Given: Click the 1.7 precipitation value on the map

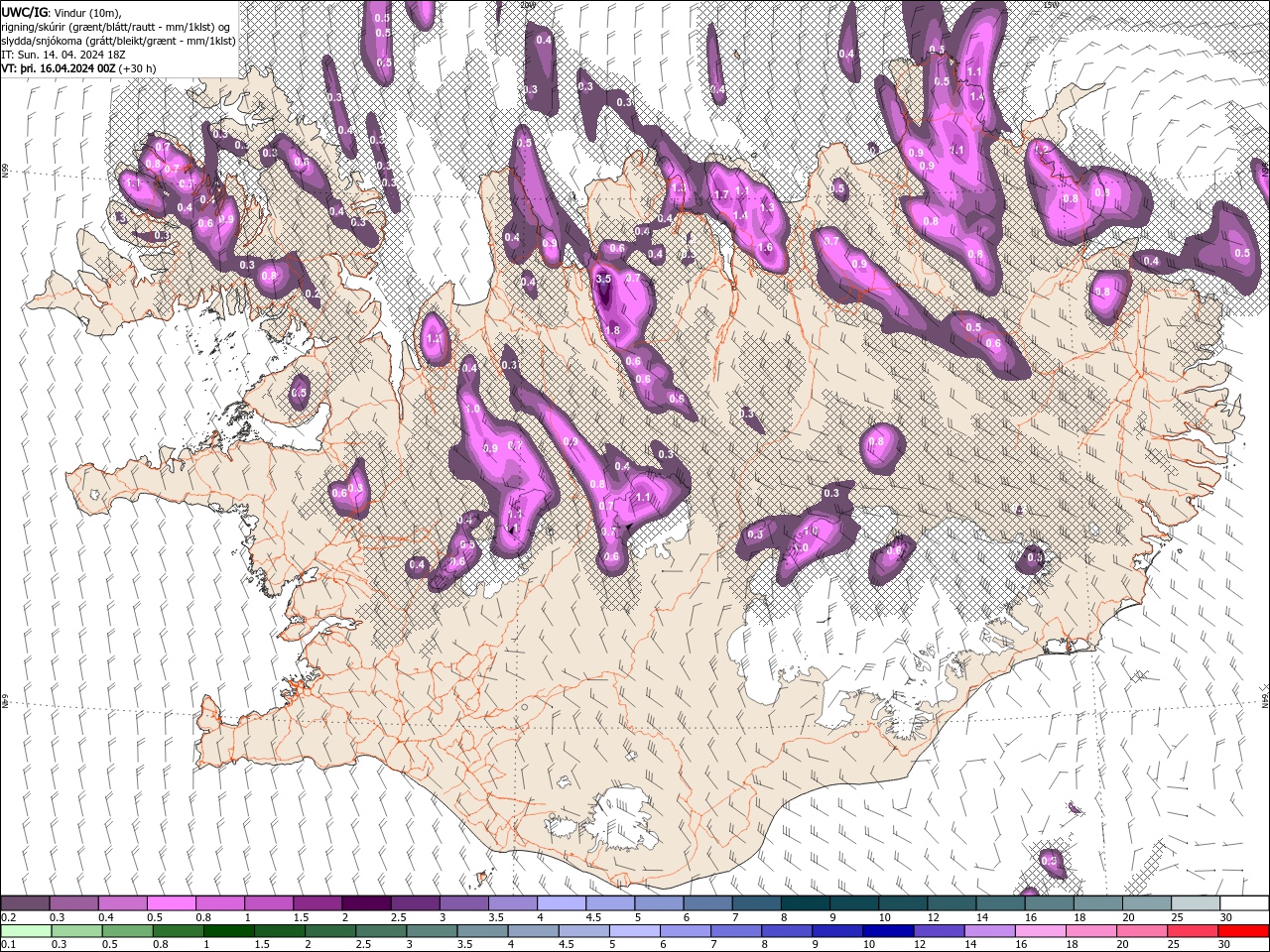Looking at the screenshot, I should click(x=721, y=195).
